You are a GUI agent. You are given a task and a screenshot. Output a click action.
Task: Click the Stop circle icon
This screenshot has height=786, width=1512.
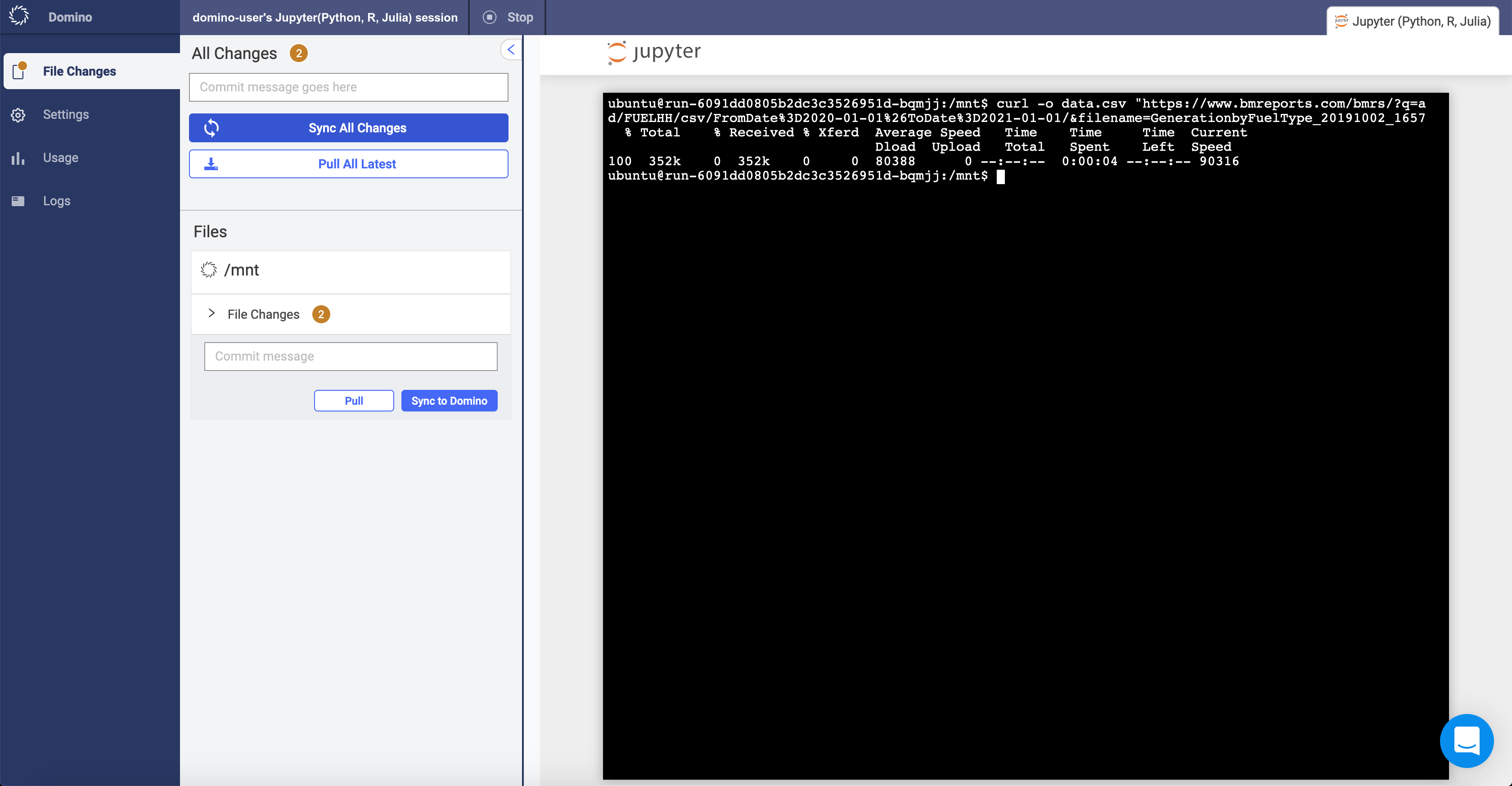(x=490, y=17)
